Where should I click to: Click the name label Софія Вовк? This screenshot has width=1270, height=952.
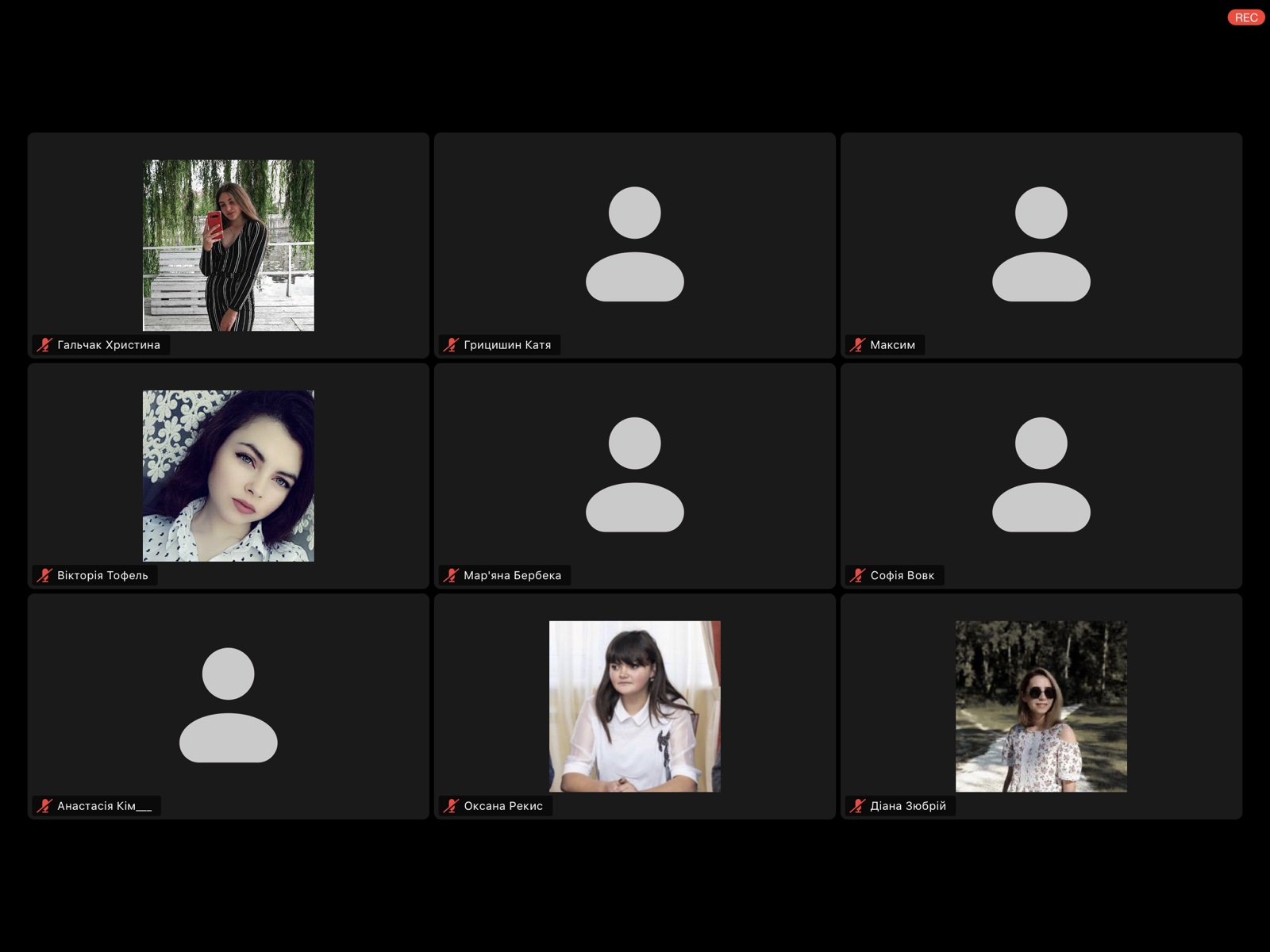pos(902,575)
